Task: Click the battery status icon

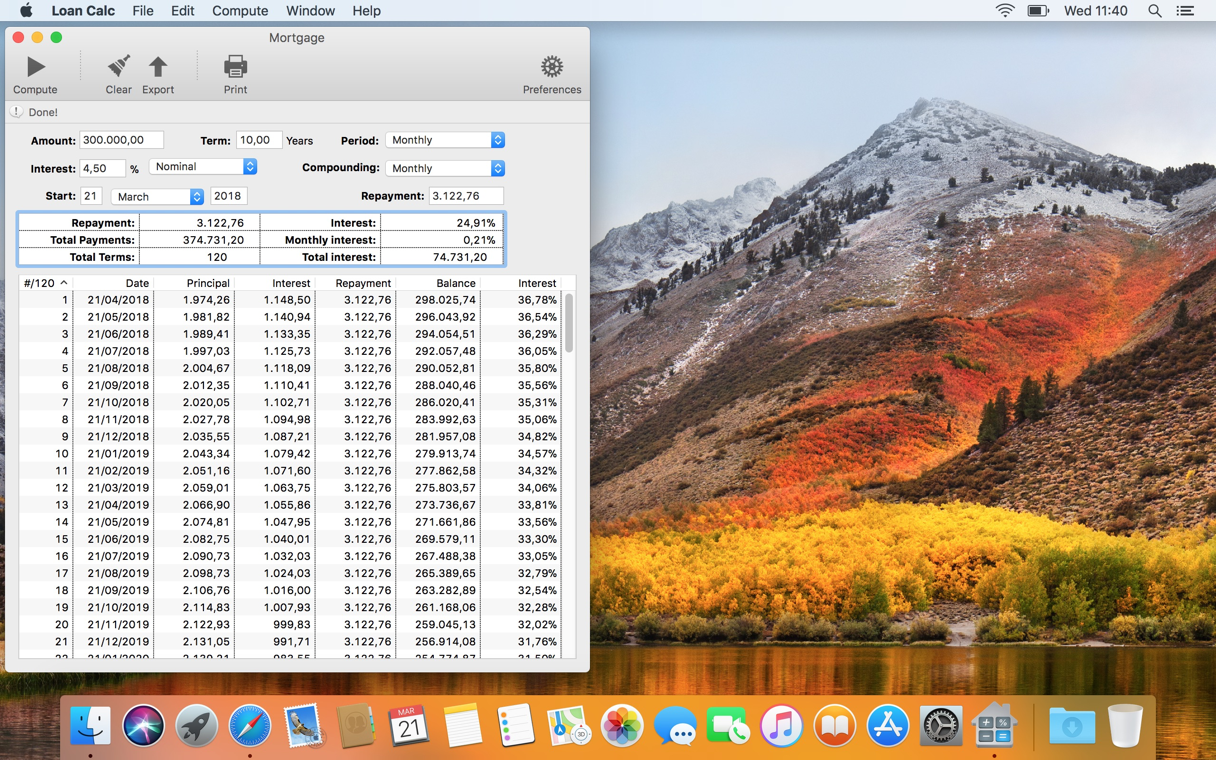Action: click(1038, 11)
